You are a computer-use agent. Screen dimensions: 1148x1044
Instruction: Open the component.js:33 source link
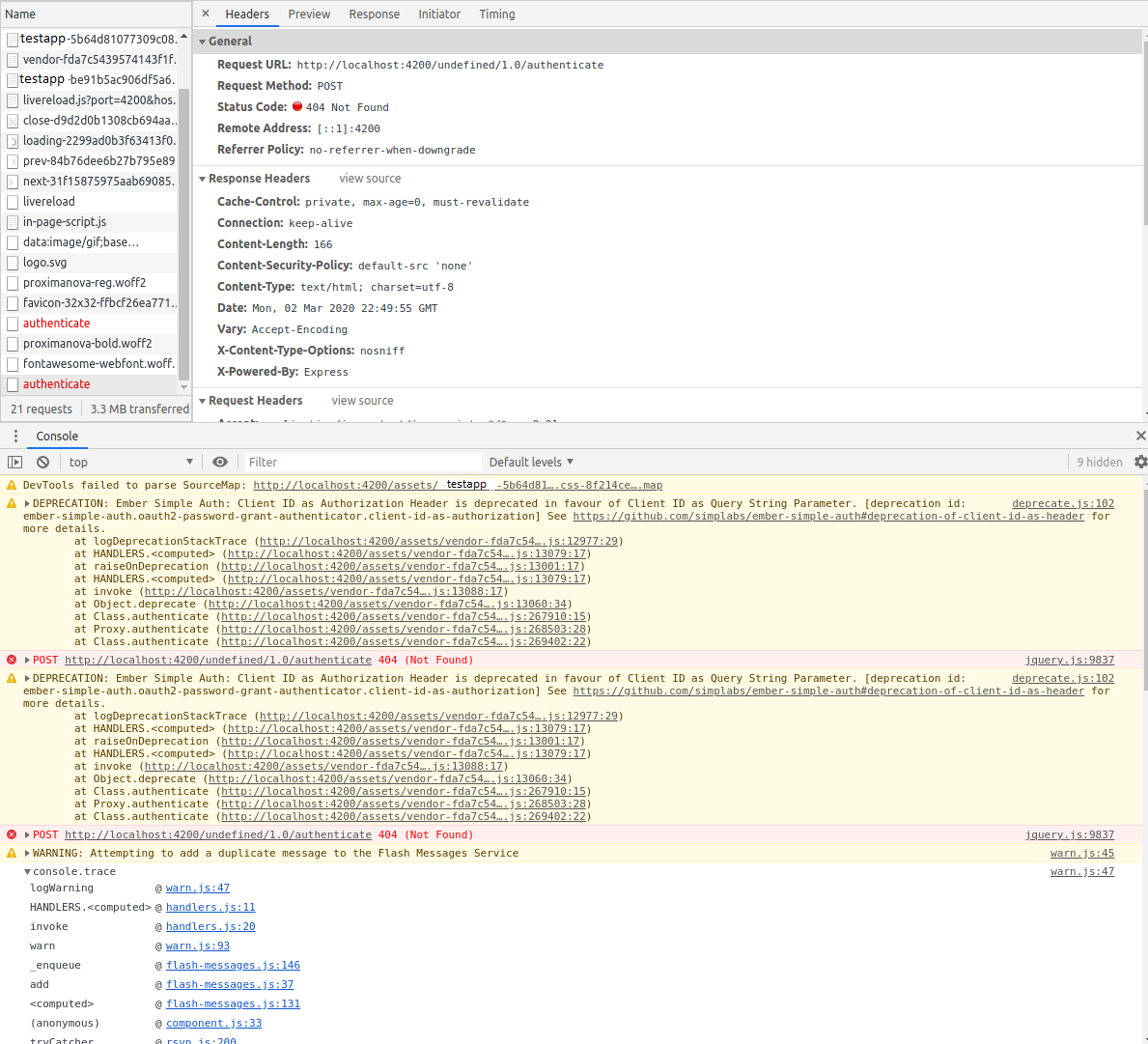tap(213, 1023)
